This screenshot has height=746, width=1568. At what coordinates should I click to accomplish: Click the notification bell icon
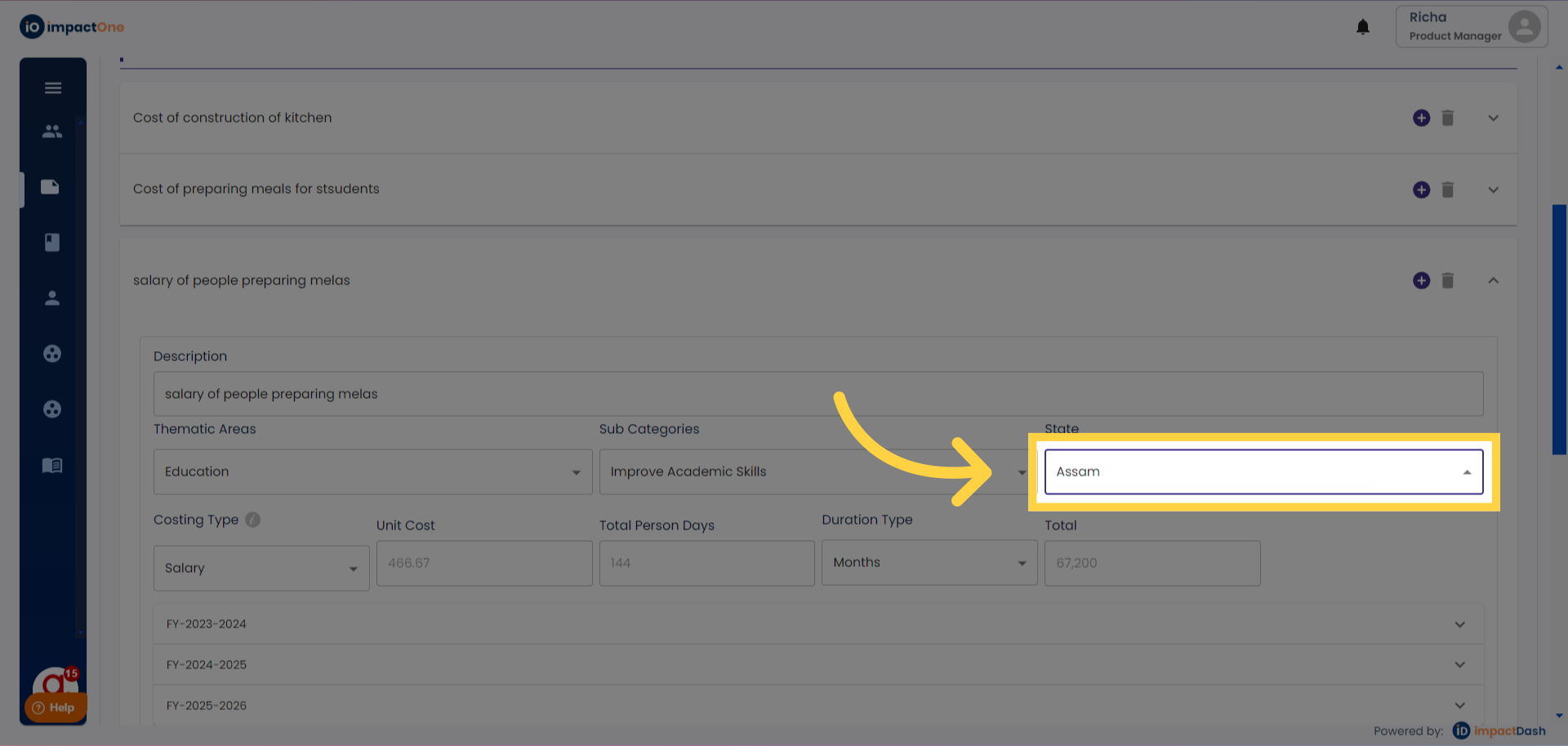pyautogui.click(x=1362, y=27)
